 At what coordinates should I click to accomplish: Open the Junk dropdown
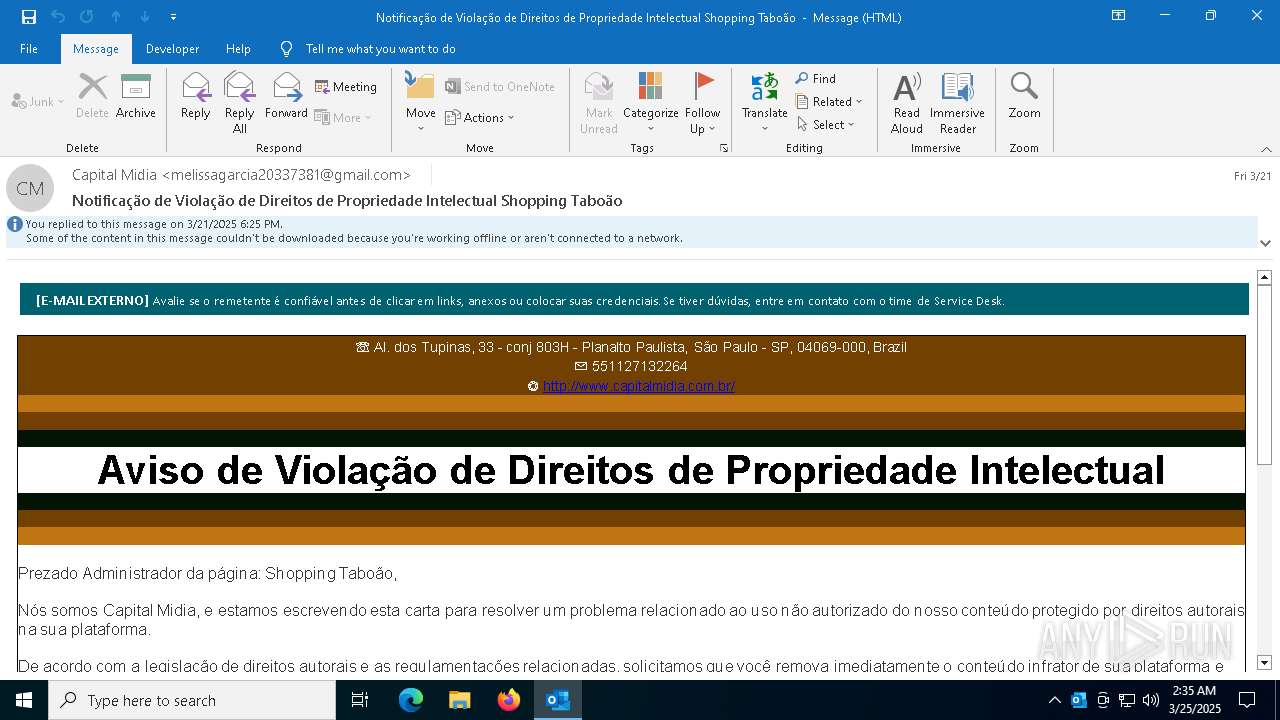[38, 101]
